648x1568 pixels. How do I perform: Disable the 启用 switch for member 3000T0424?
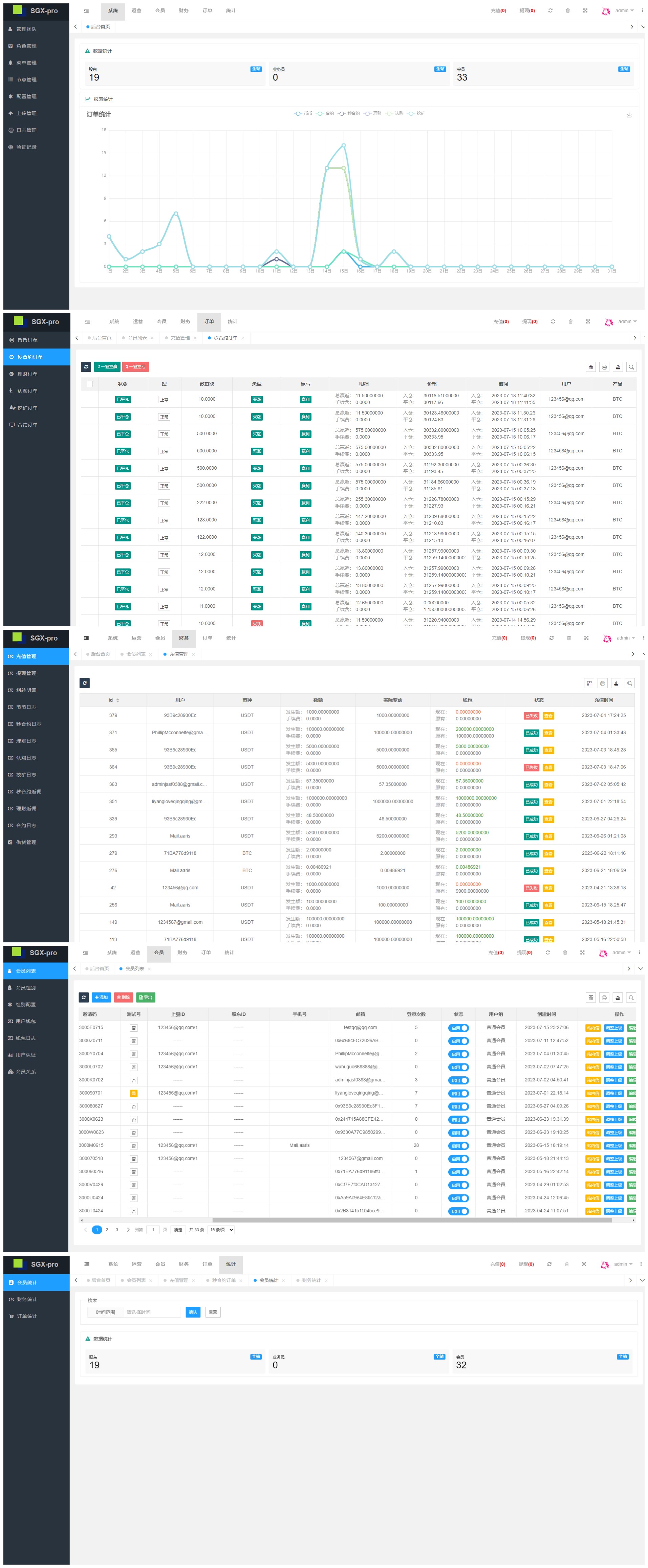point(458,1211)
